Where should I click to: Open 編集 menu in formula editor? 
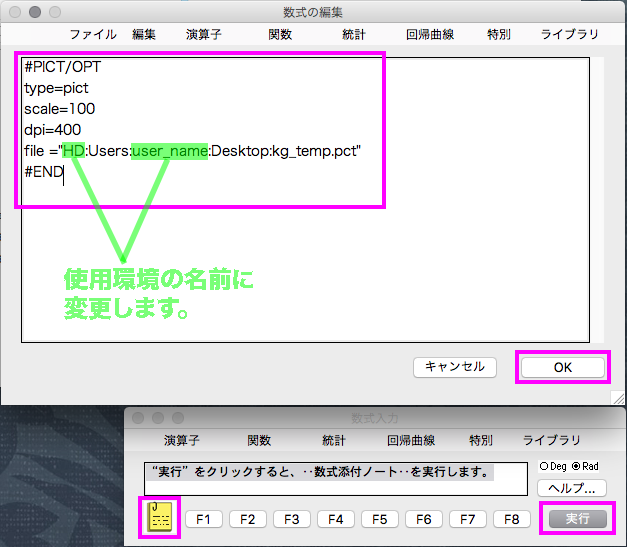(144, 34)
